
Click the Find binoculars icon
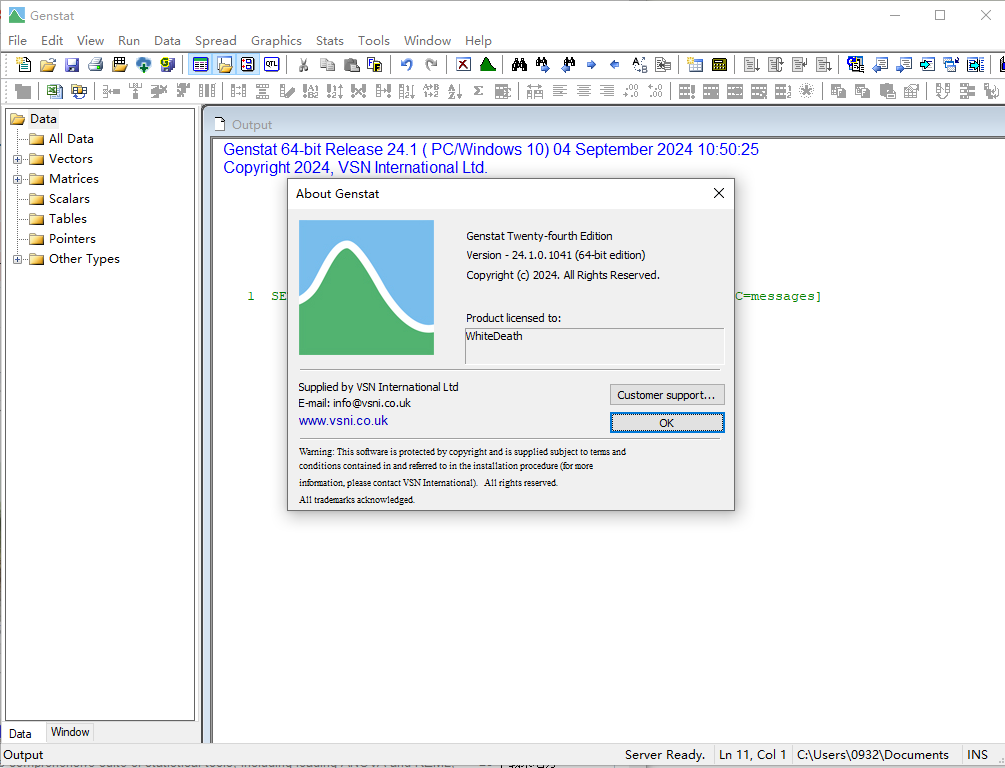pos(519,65)
